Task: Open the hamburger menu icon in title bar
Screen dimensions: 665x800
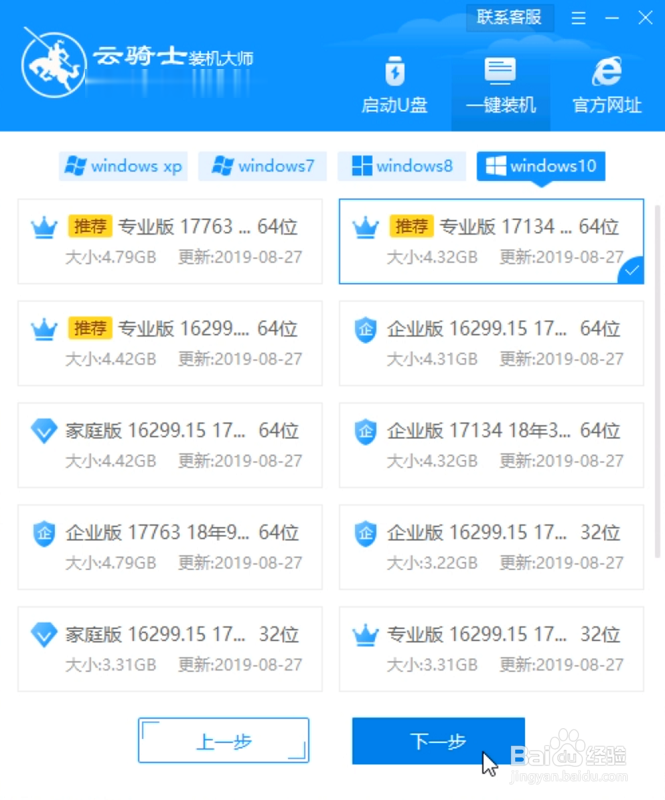Action: point(578,18)
